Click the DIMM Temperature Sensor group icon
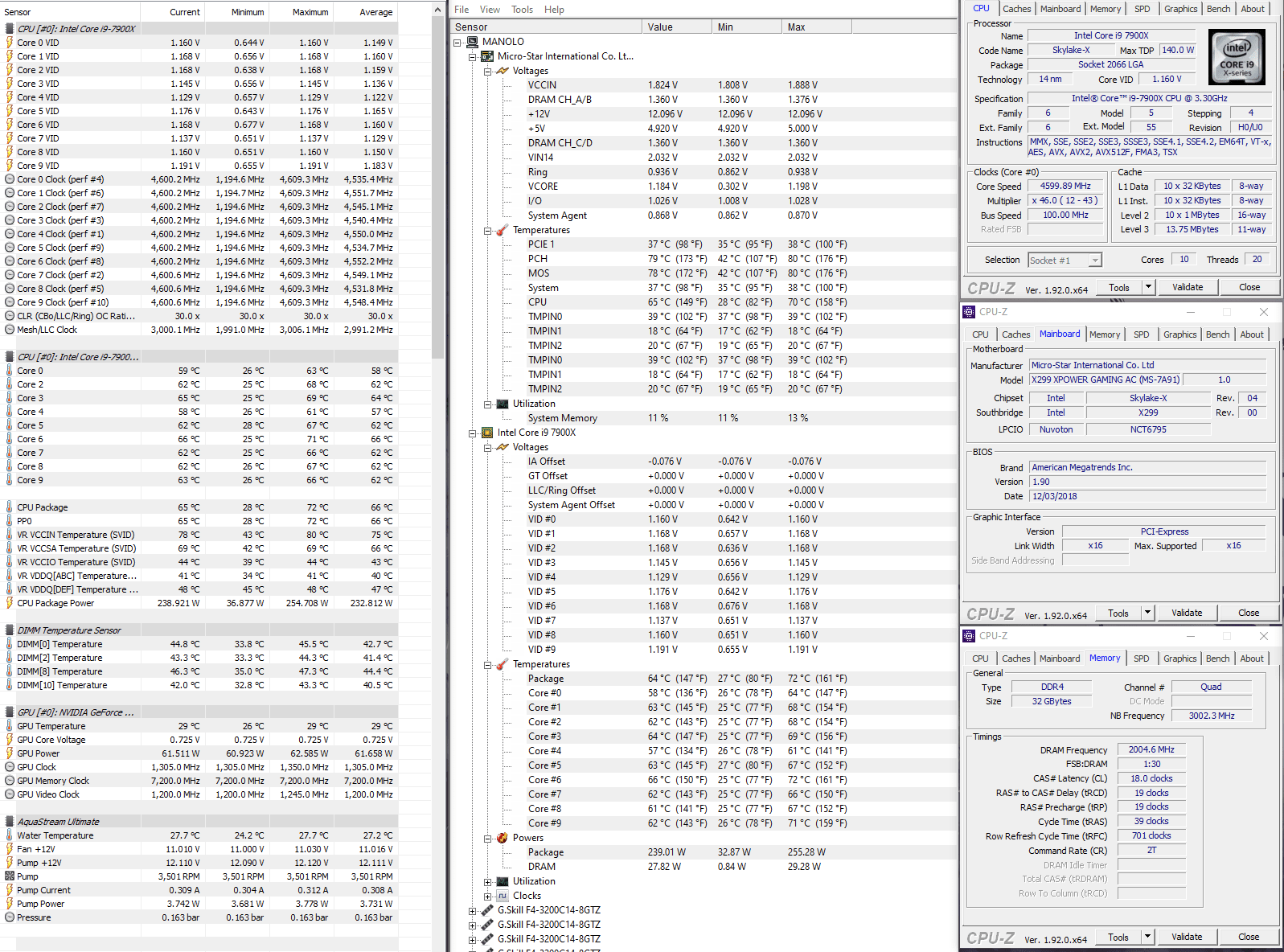Image resolution: width=1284 pixels, height=952 pixels. tap(10, 630)
